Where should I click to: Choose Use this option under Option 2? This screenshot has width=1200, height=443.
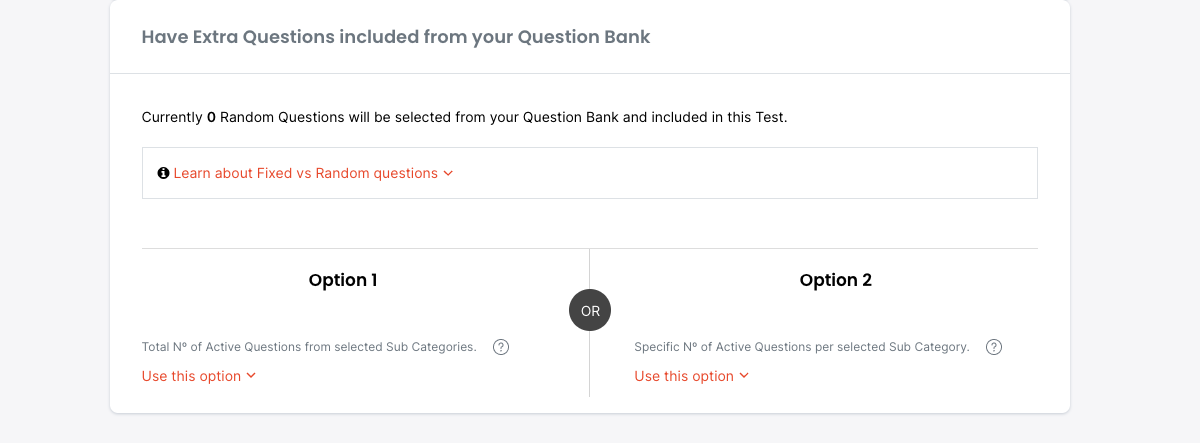(684, 376)
